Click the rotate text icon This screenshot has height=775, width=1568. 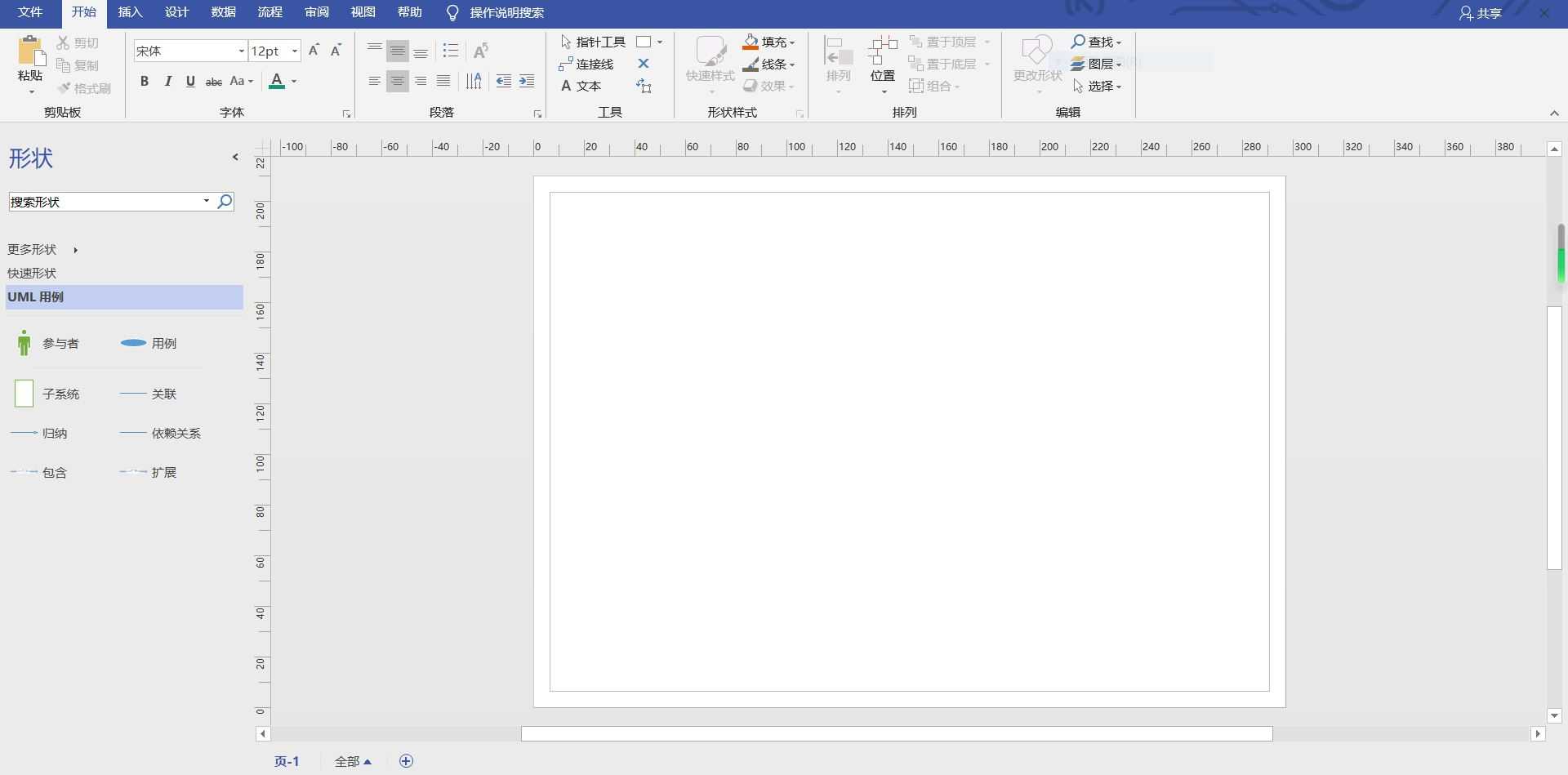coord(481,51)
